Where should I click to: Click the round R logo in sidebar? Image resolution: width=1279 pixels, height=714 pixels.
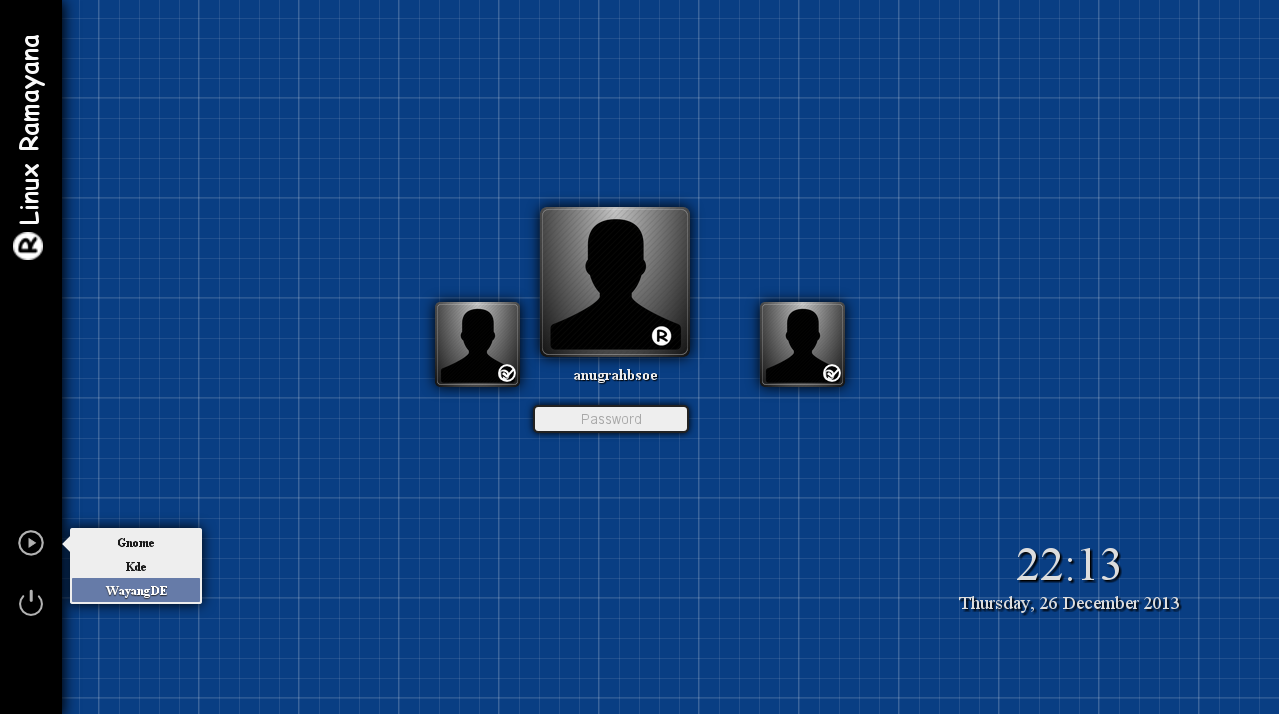click(28, 246)
